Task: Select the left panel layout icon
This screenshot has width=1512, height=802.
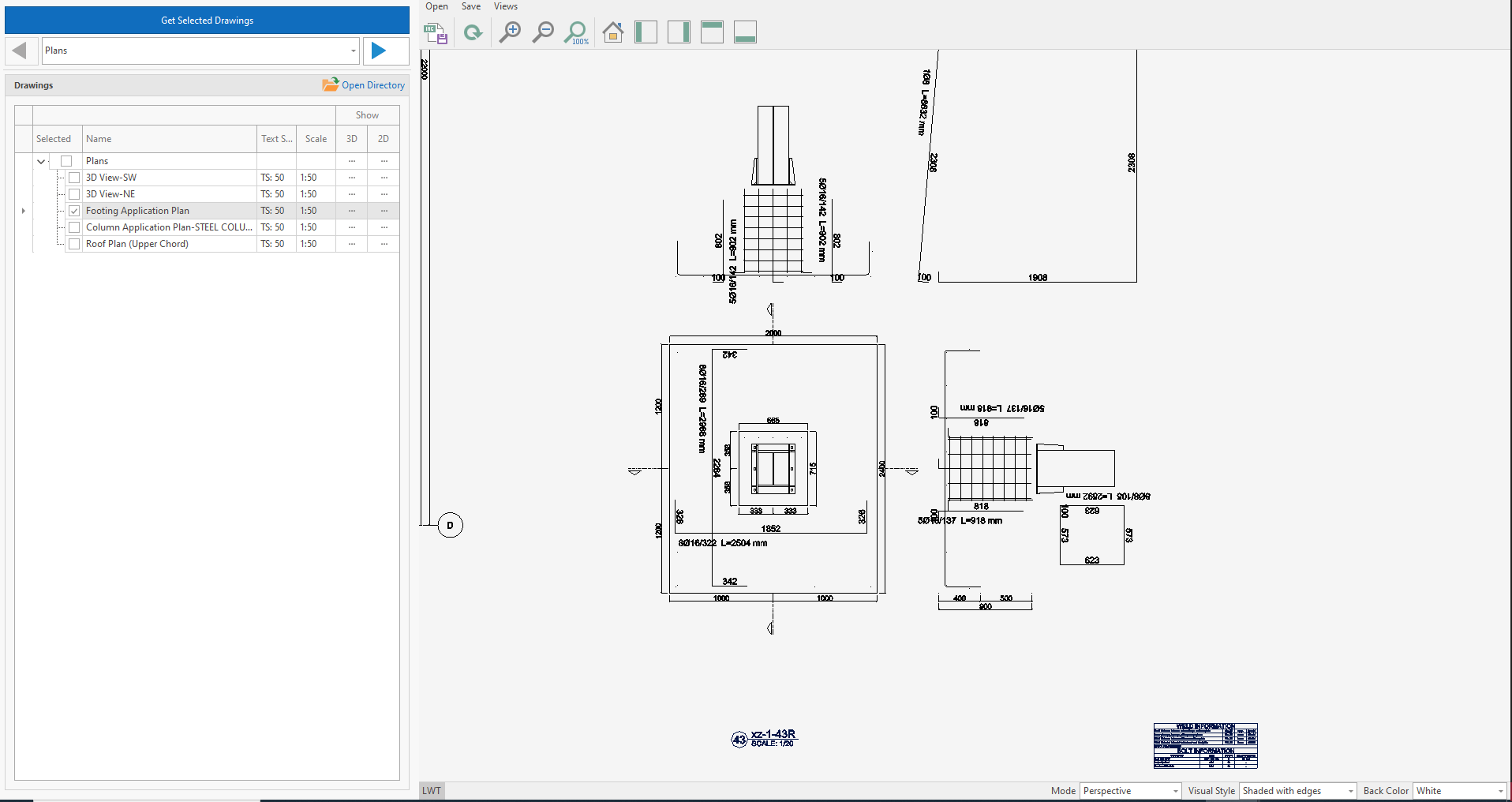Action: [646, 32]
